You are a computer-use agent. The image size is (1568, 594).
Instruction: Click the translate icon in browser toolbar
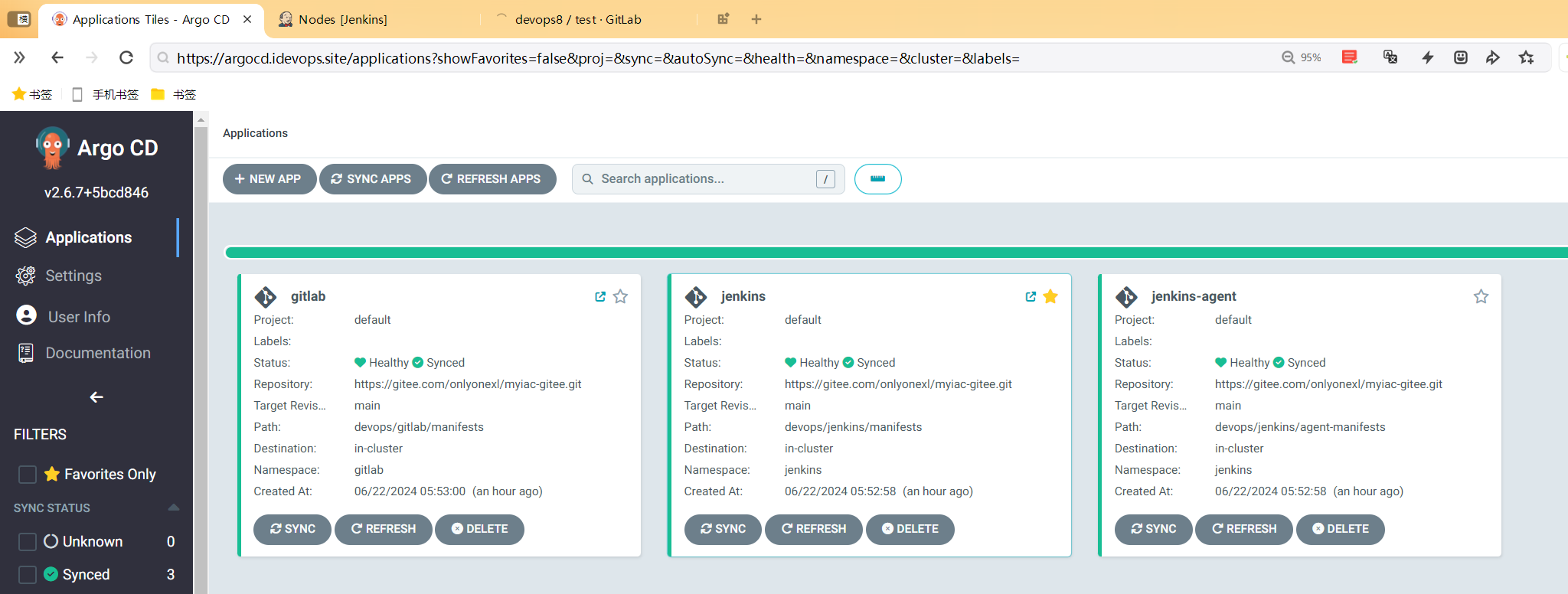1390,57
